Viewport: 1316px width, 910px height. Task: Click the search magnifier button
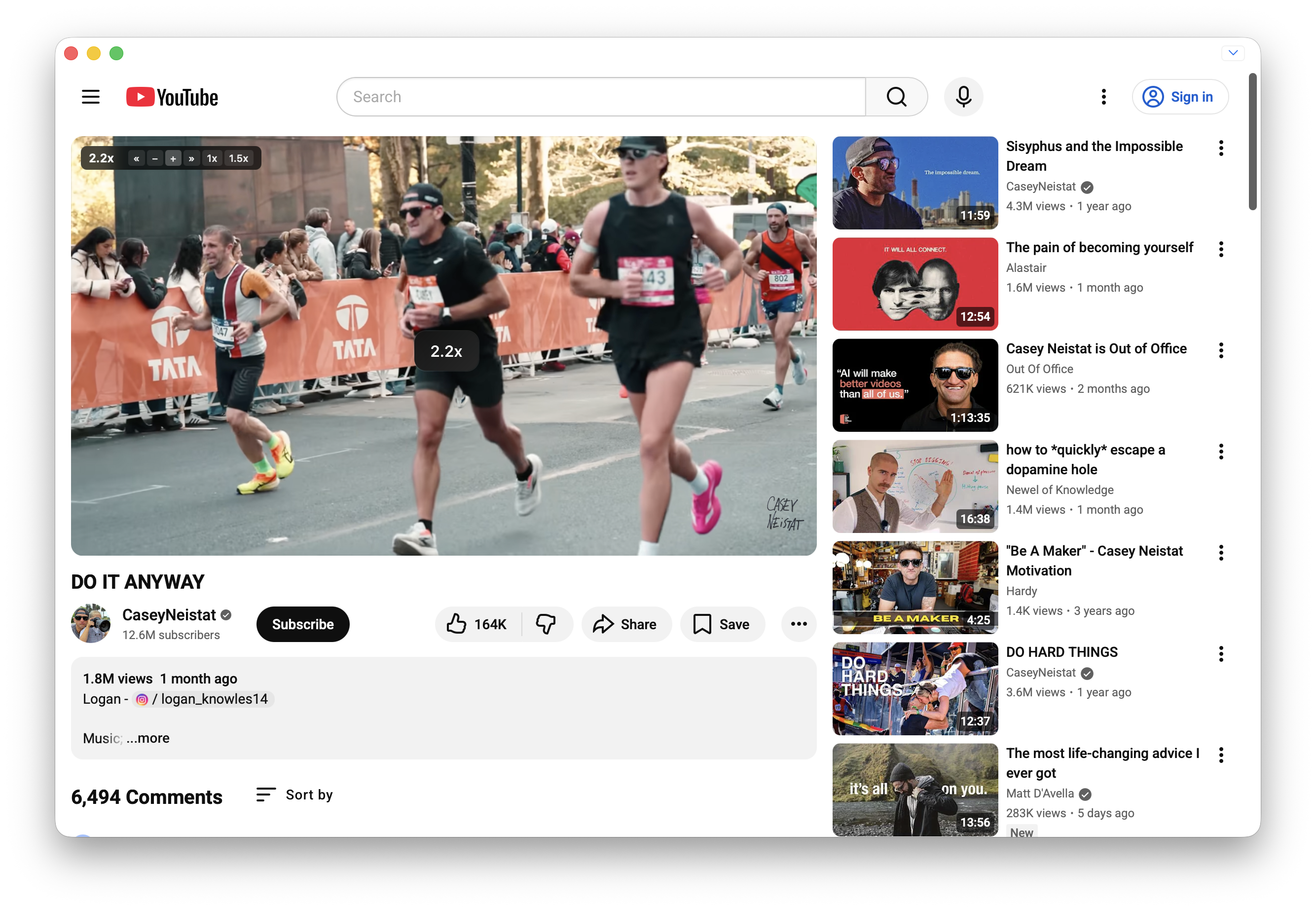(896, 97)
